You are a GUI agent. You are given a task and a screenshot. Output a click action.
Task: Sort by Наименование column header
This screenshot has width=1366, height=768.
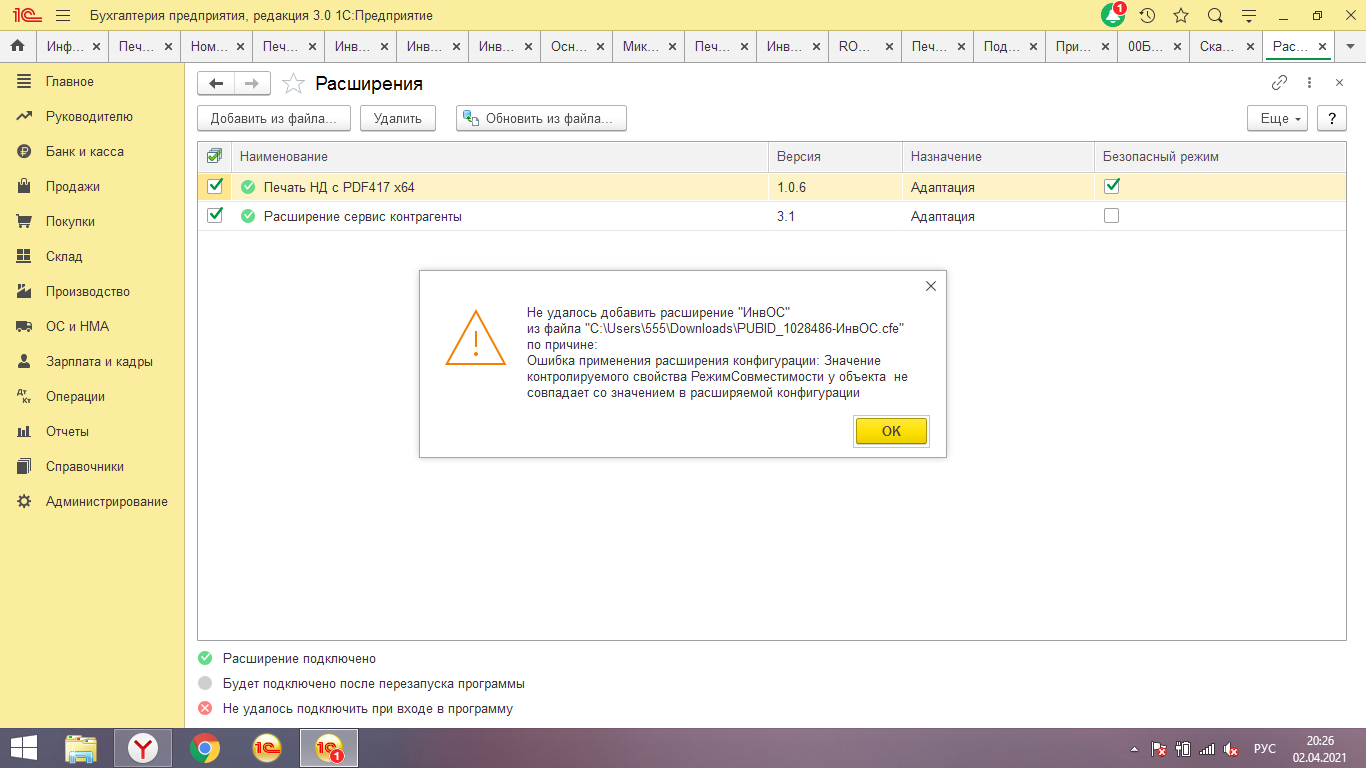500,157
